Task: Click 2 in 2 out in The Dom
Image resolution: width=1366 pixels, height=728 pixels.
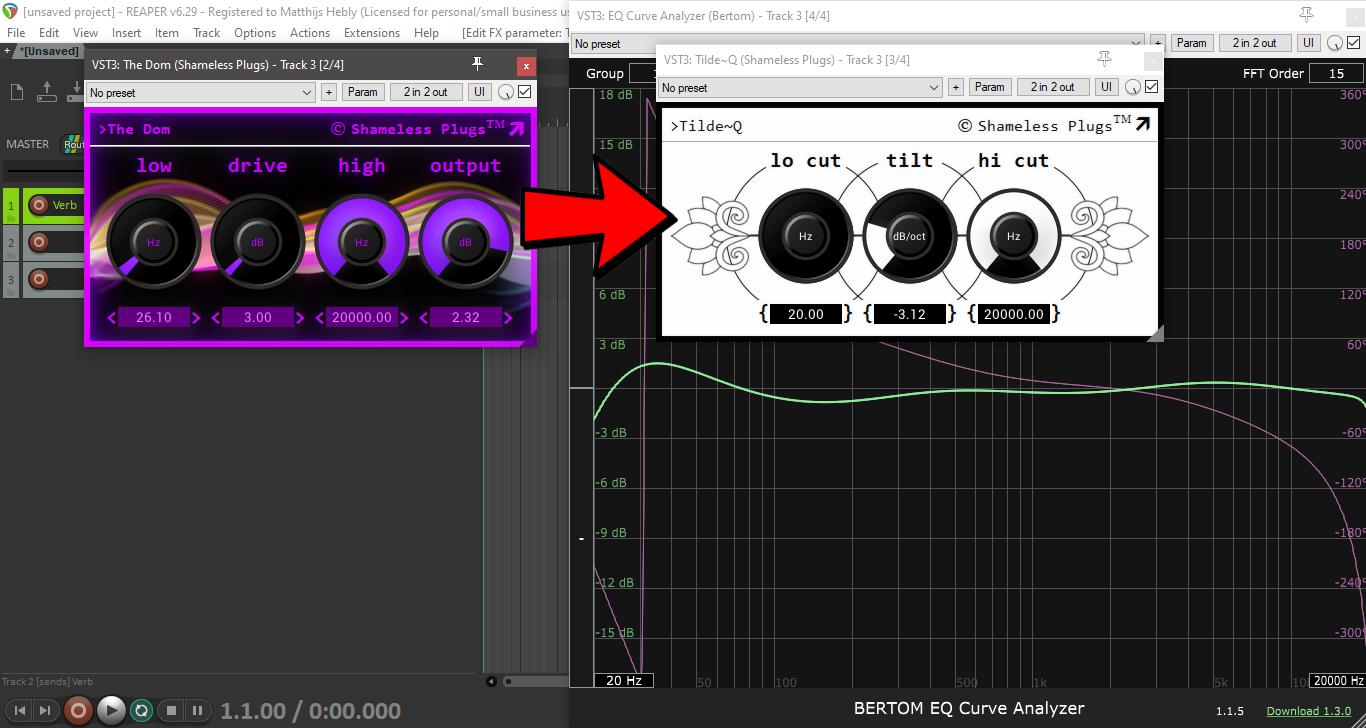Action: pos(426,92)
